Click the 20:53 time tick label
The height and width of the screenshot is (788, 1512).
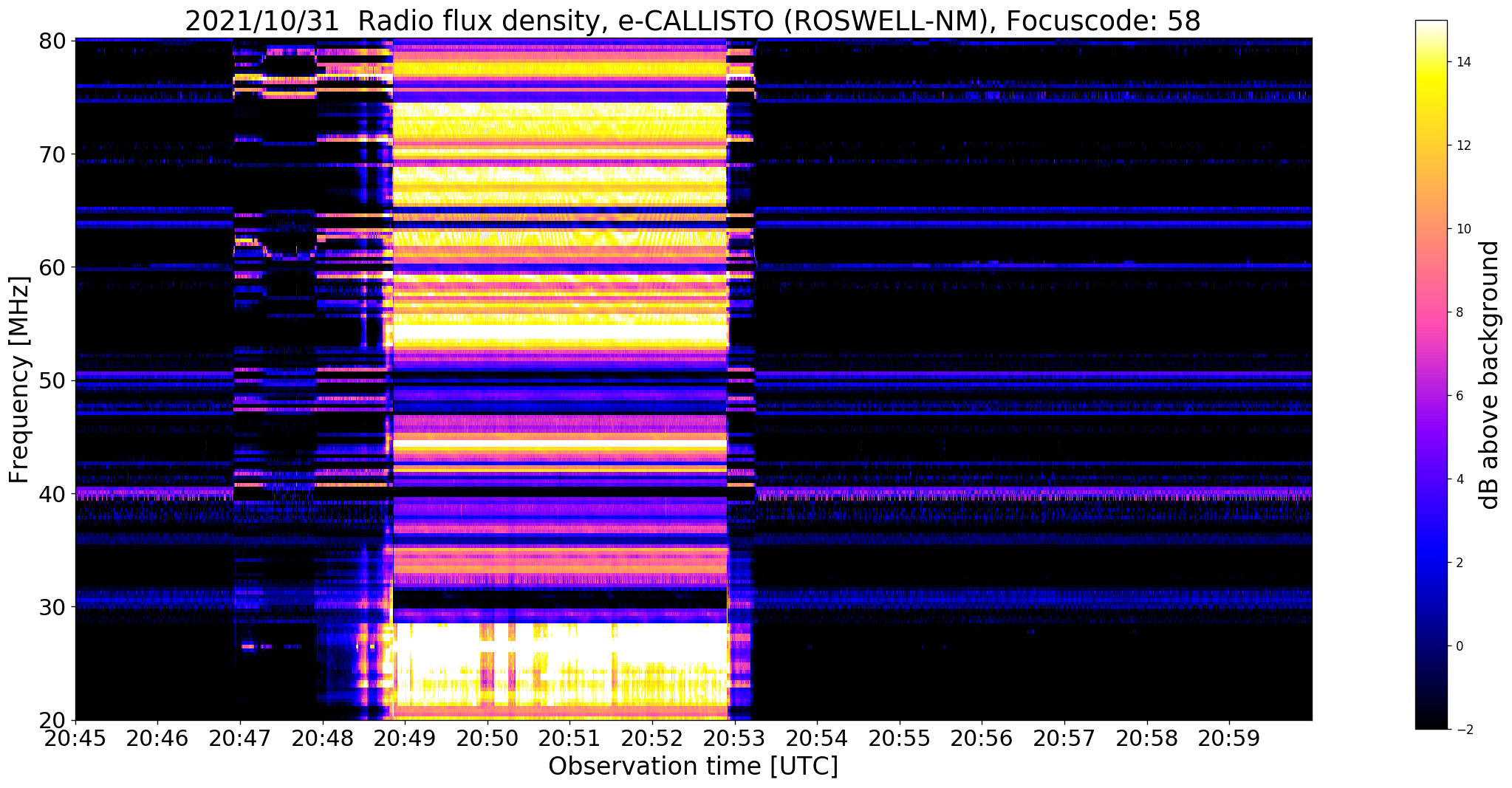tap(734, 738)
